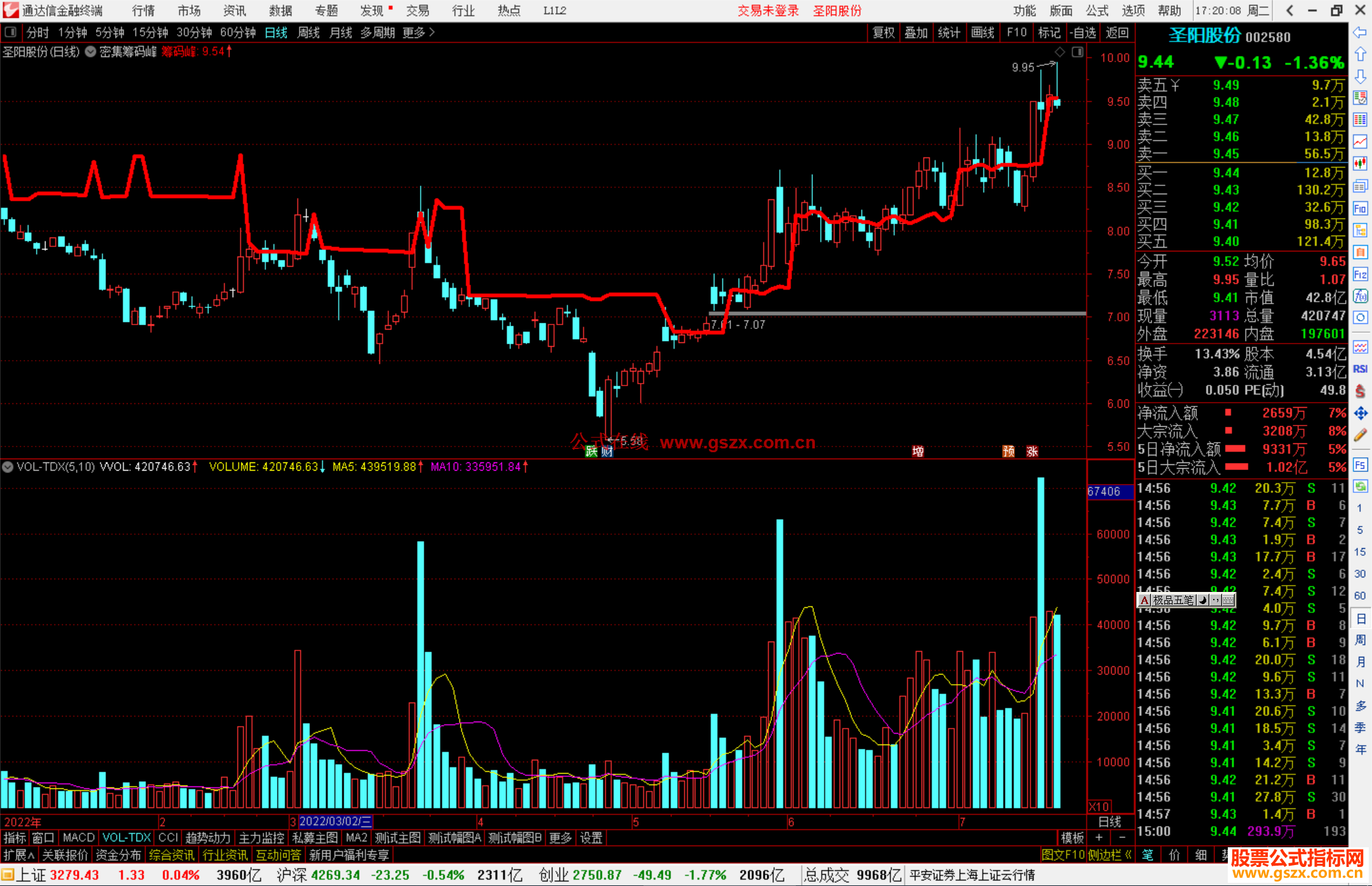Toggle the 密集筹码峰 indicator dropdown circle
Viewport: 1372px width, 886px height.
pyautogui.click(x=90, y=51)
